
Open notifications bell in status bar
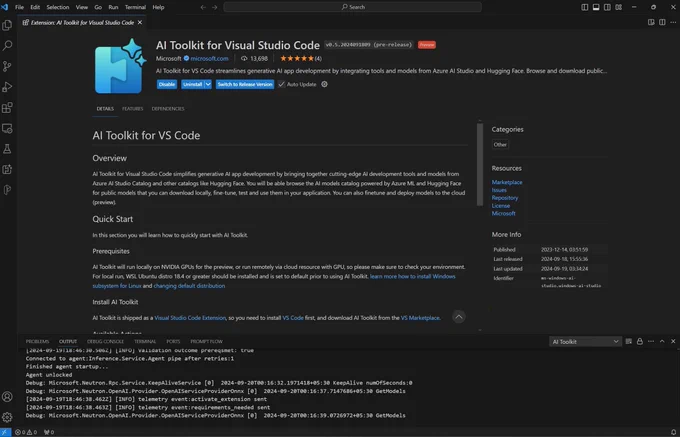point(673,432)
